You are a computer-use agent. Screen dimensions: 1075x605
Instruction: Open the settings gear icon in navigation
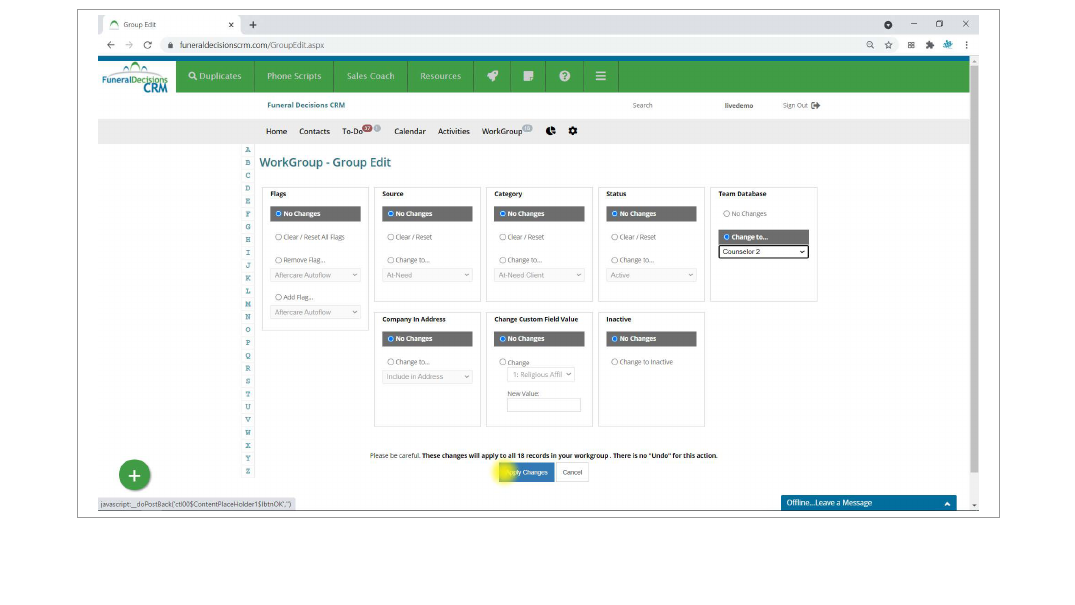coord(573,131)
